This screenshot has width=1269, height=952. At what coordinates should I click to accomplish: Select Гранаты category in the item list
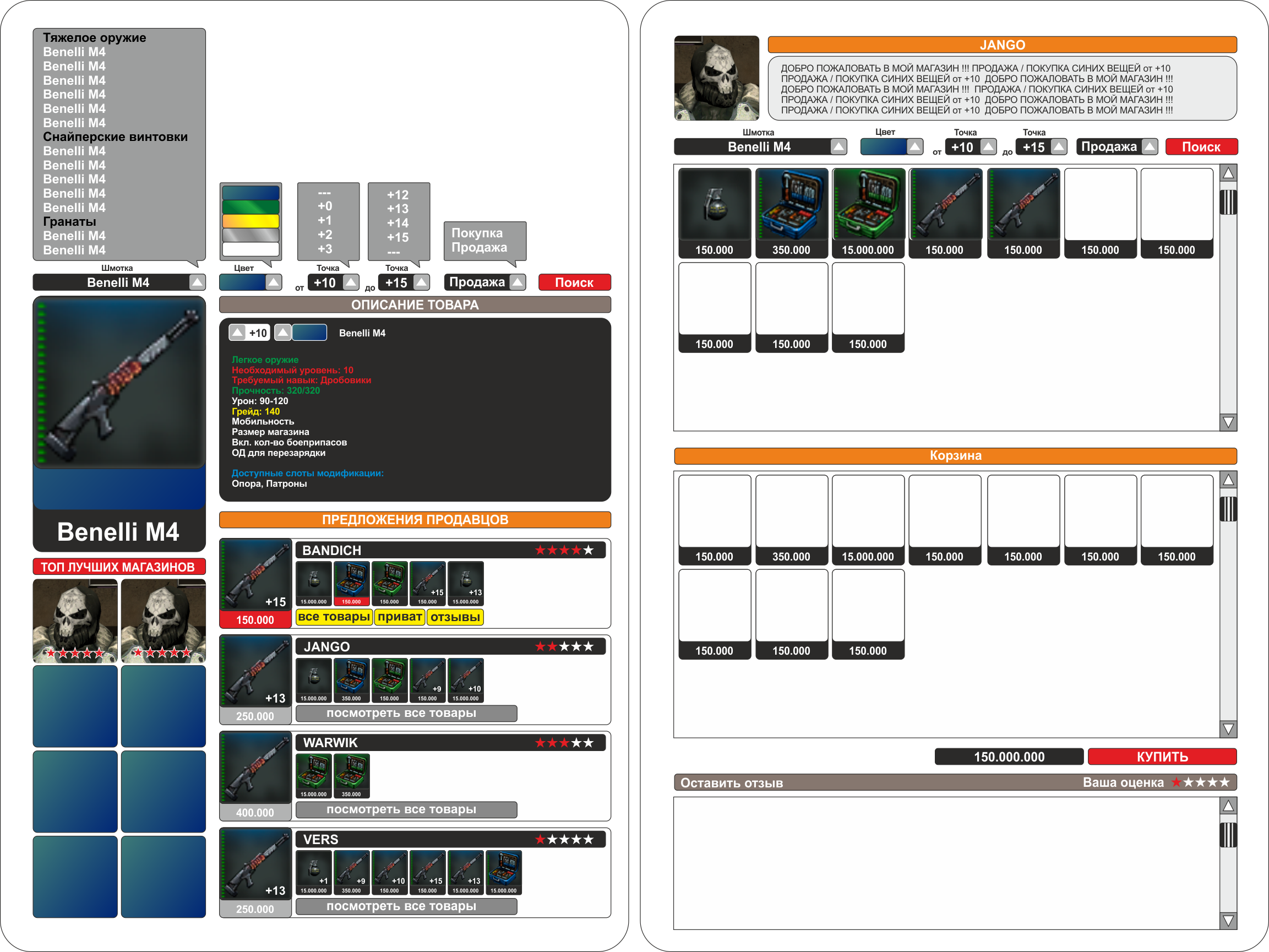pos(69,222)
